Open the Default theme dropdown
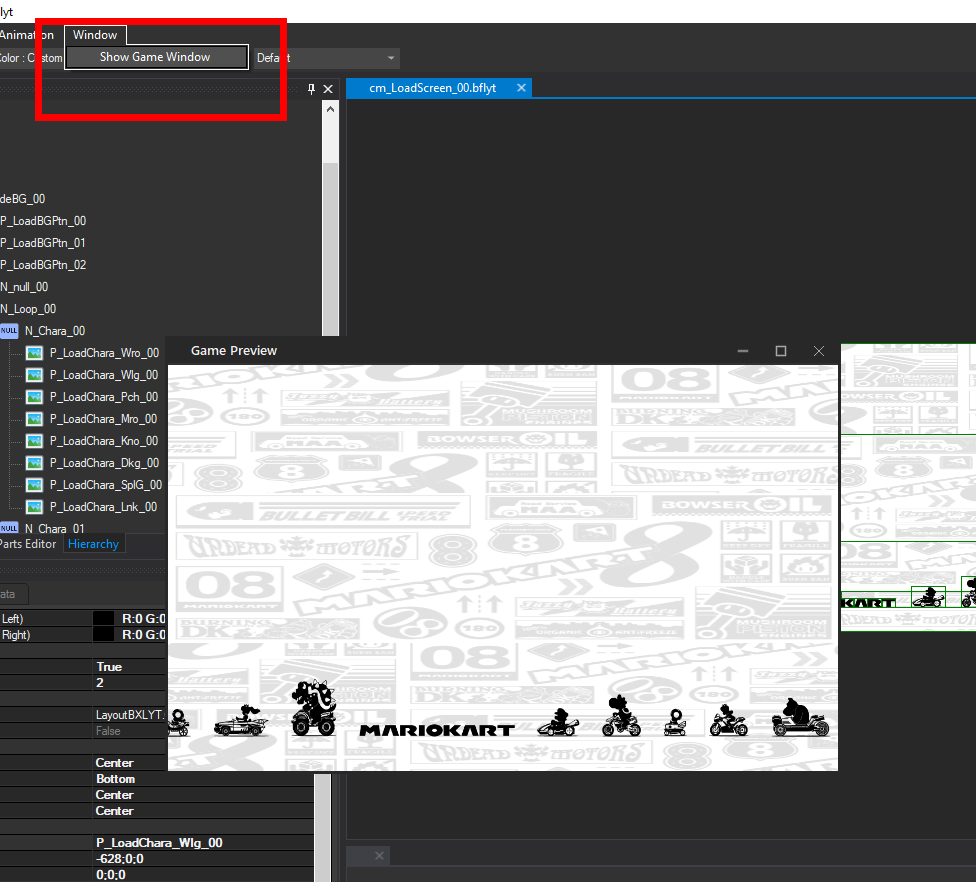Screen dimensions: 976x882 point(325,57)
